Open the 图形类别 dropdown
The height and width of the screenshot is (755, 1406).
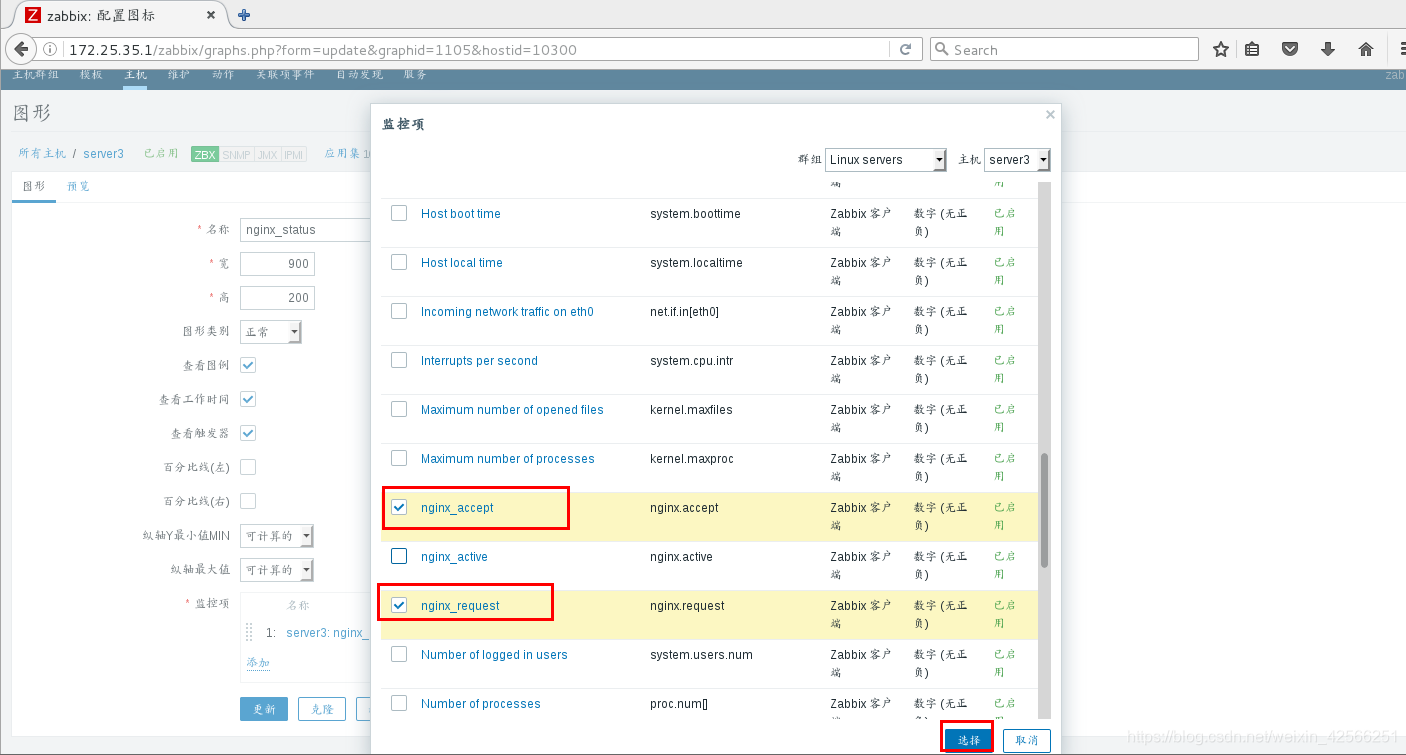(271, 332)
